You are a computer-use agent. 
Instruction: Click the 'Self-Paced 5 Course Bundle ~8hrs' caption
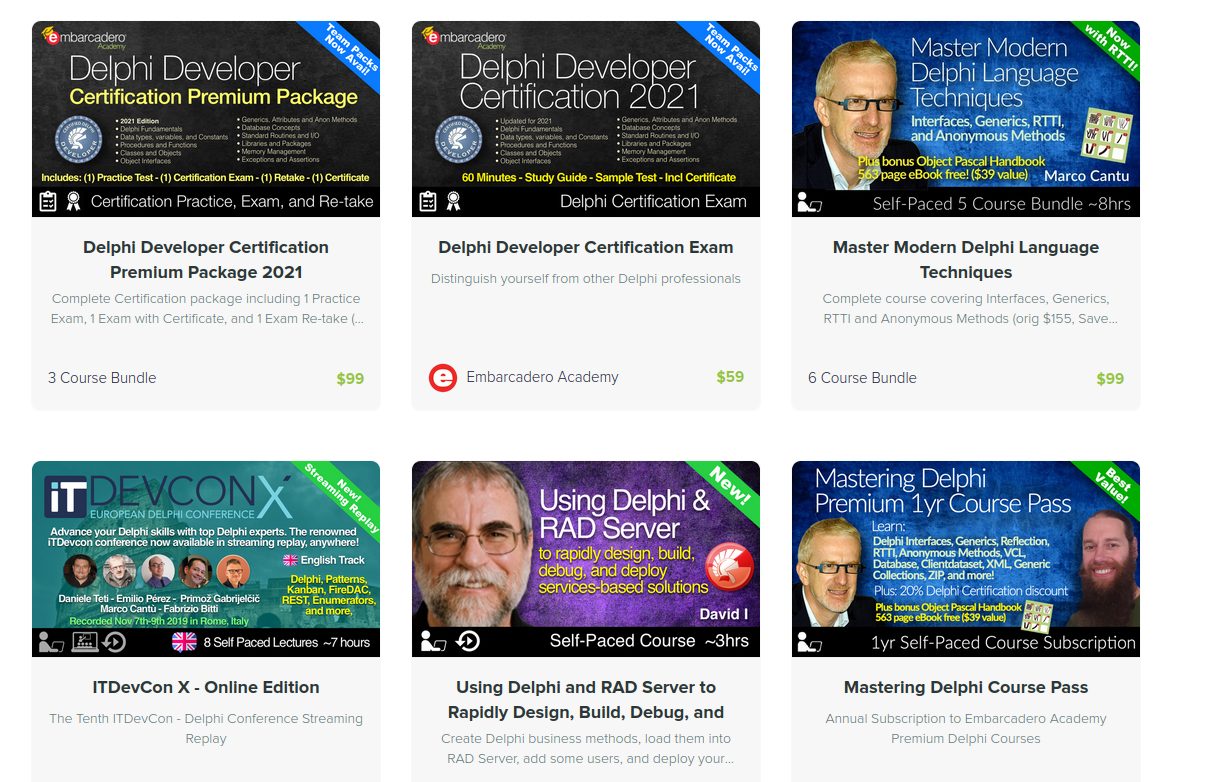pos(1002,203)
